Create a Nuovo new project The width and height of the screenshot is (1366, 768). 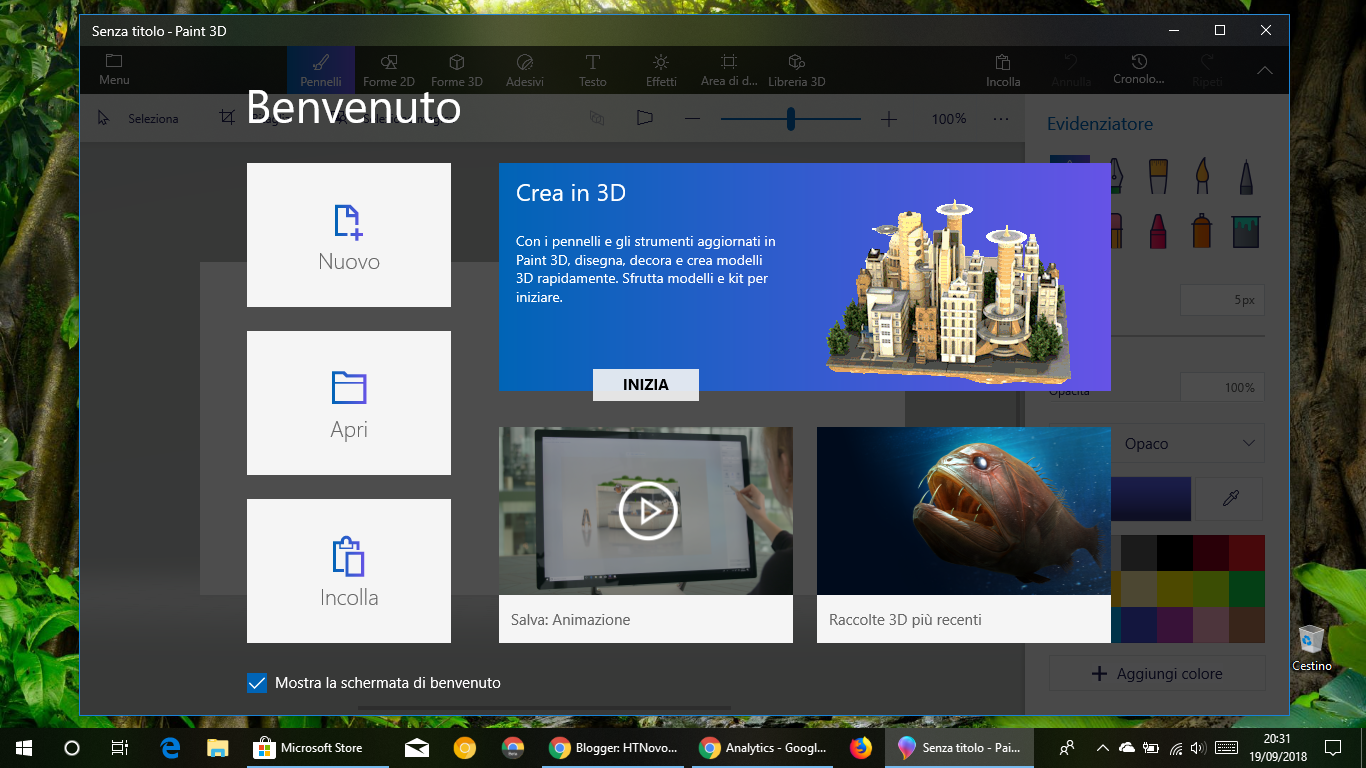(x=349, y=235)
